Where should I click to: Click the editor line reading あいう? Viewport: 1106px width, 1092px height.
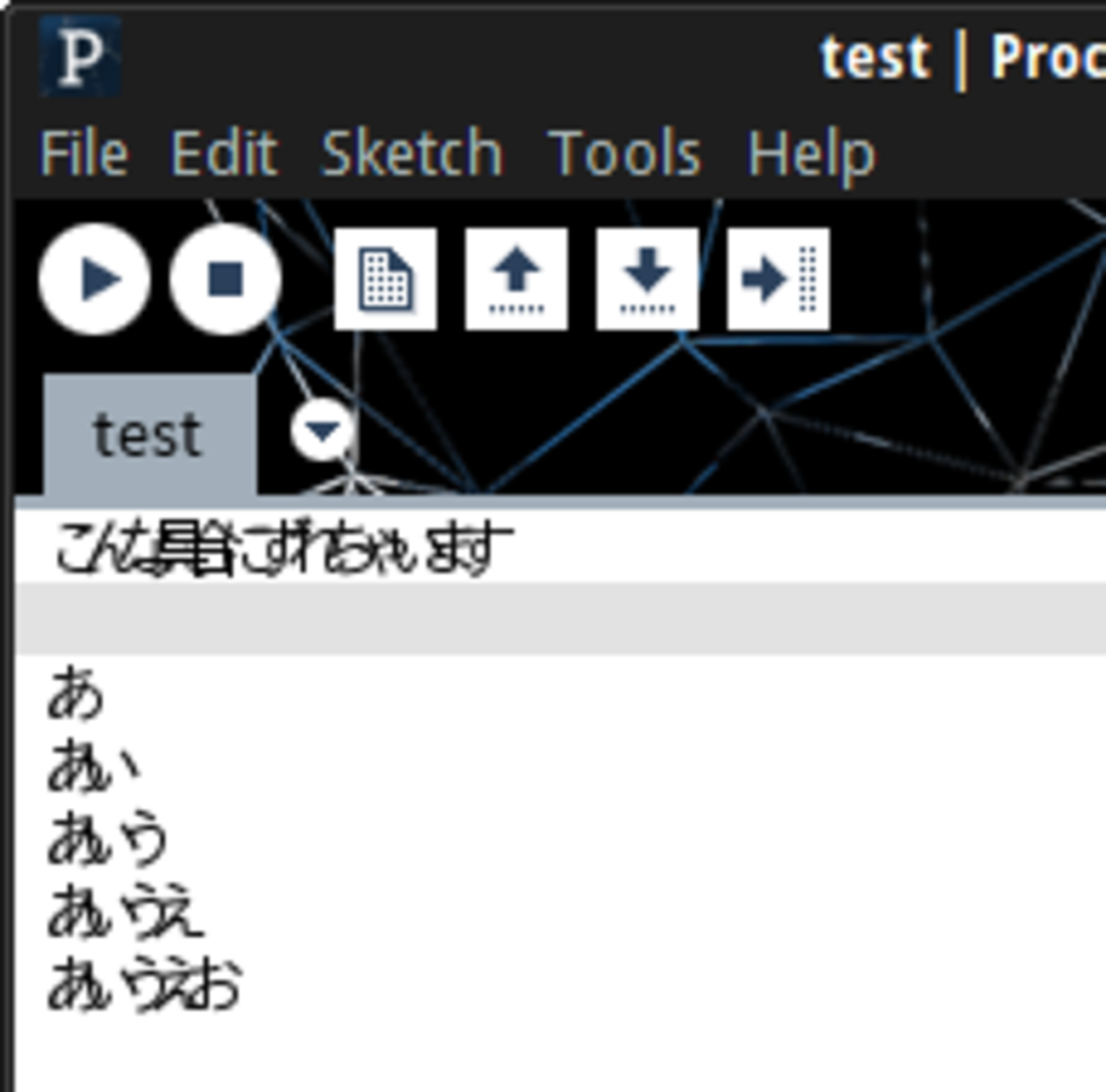coord(108,839)
